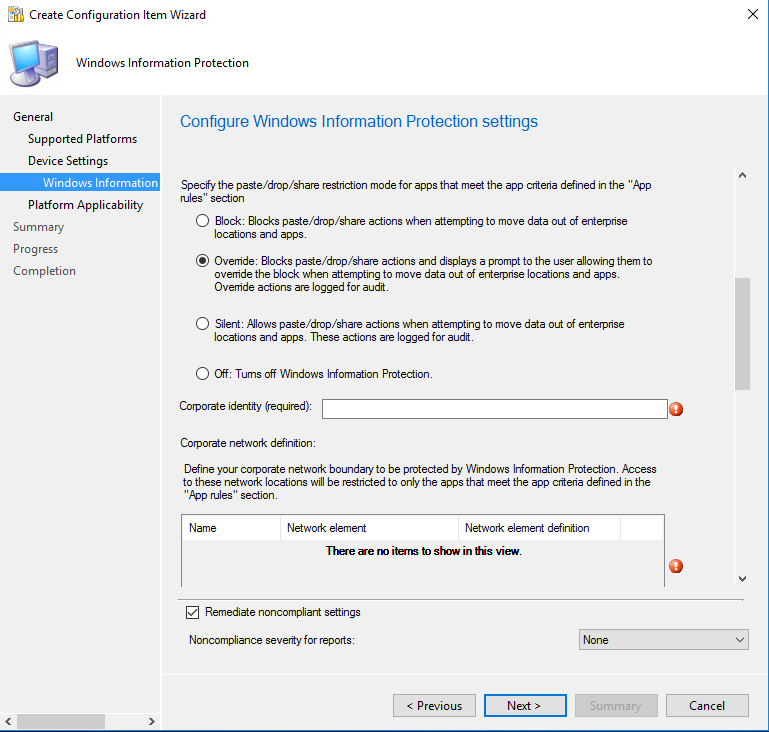
Task: Click the Next button
Action: (524, 706)
